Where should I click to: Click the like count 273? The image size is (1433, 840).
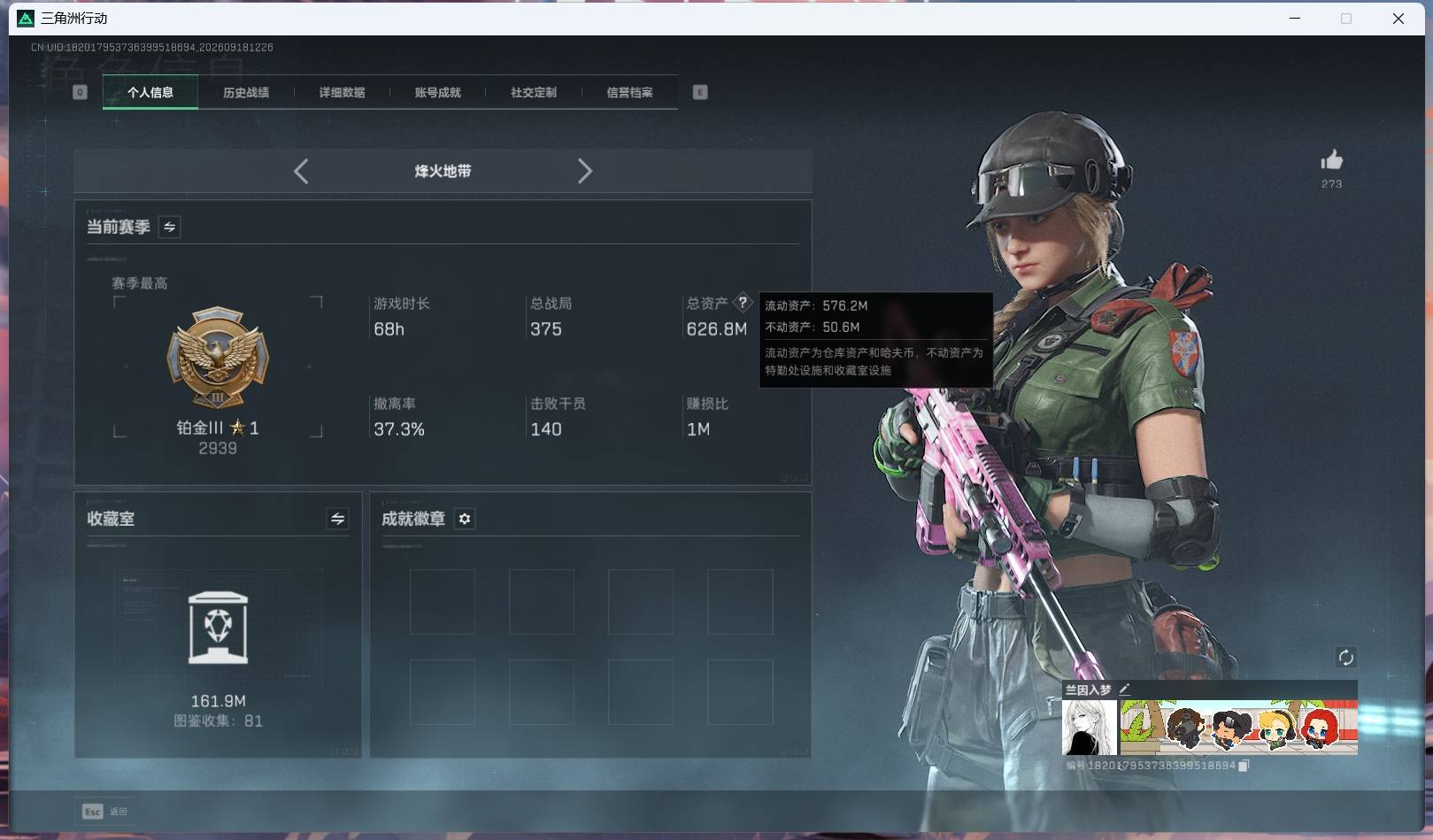point(1331,184)
